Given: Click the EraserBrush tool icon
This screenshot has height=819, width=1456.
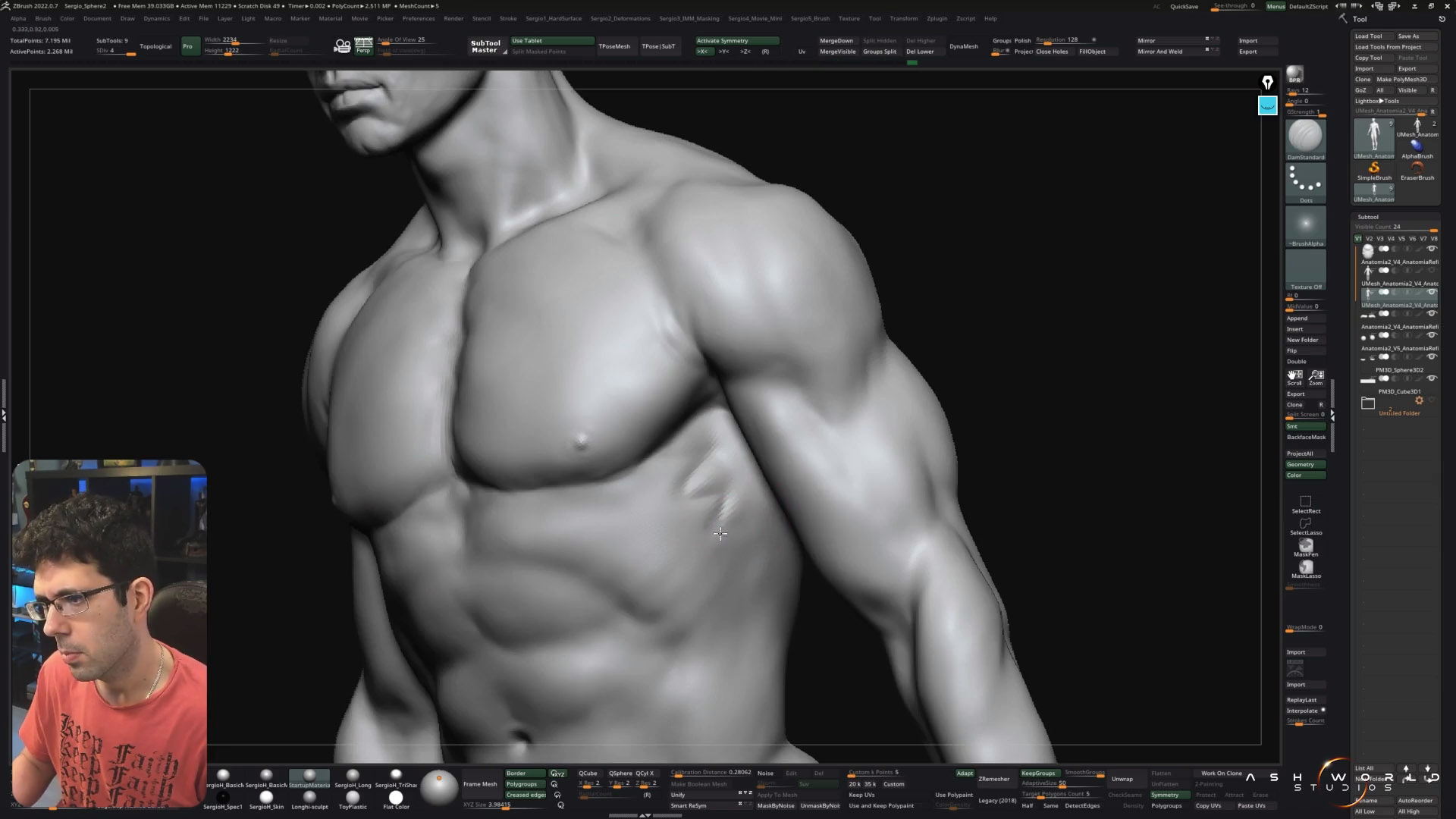Looking at the screenshot, I should pyautogui.click(x=1417, y=168).
